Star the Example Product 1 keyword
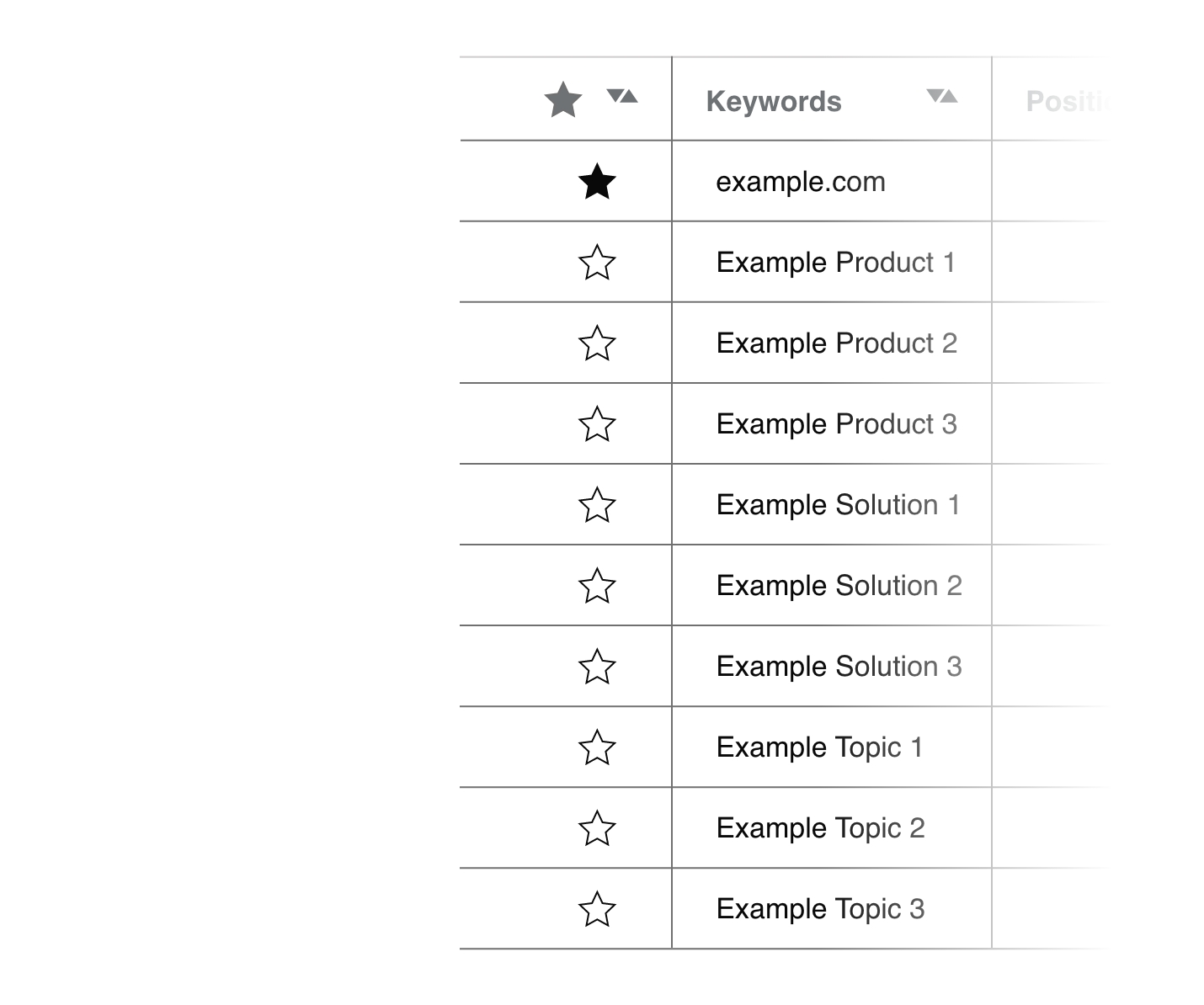The width and height of the screenshot is (1204, 1005). point(597,262)
